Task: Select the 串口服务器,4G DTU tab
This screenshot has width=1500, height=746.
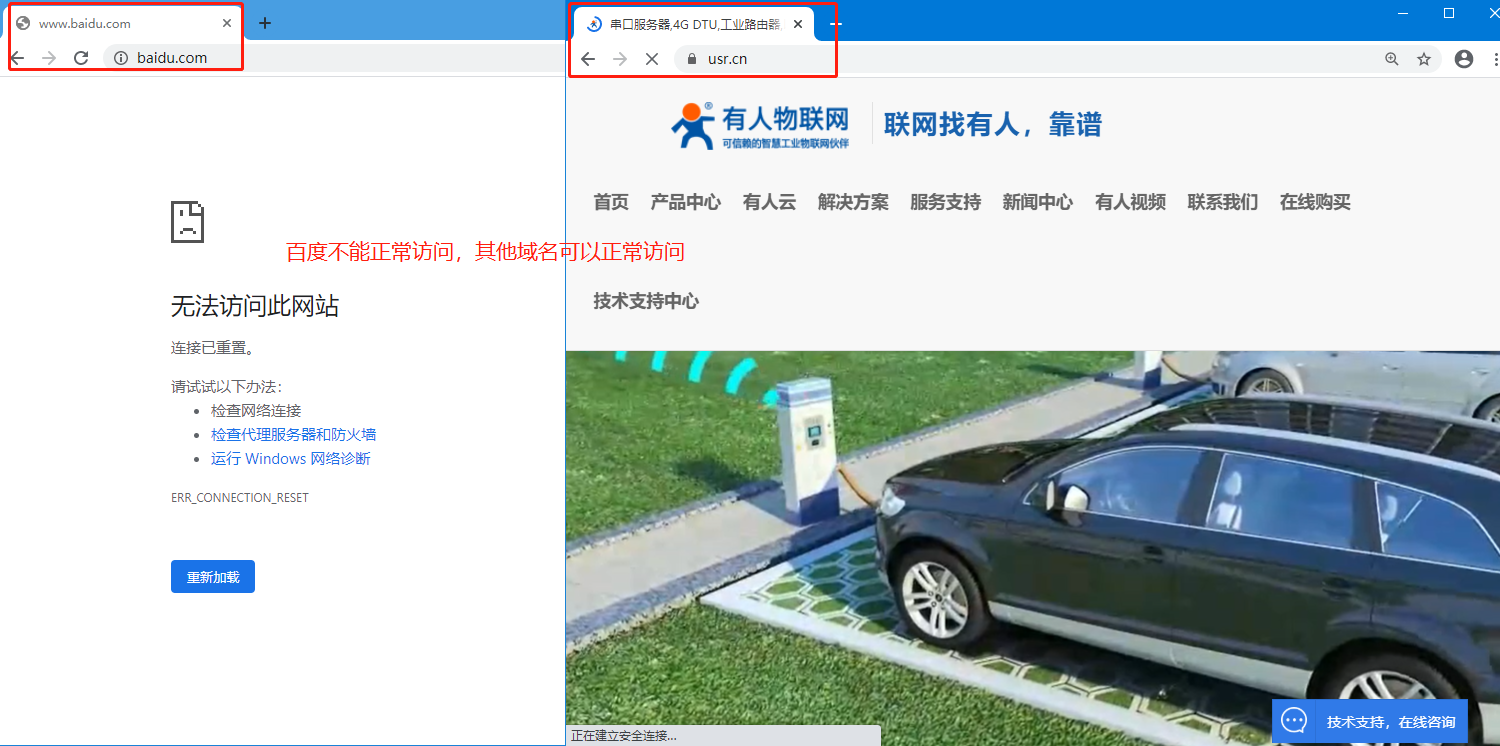Action: 695,24
